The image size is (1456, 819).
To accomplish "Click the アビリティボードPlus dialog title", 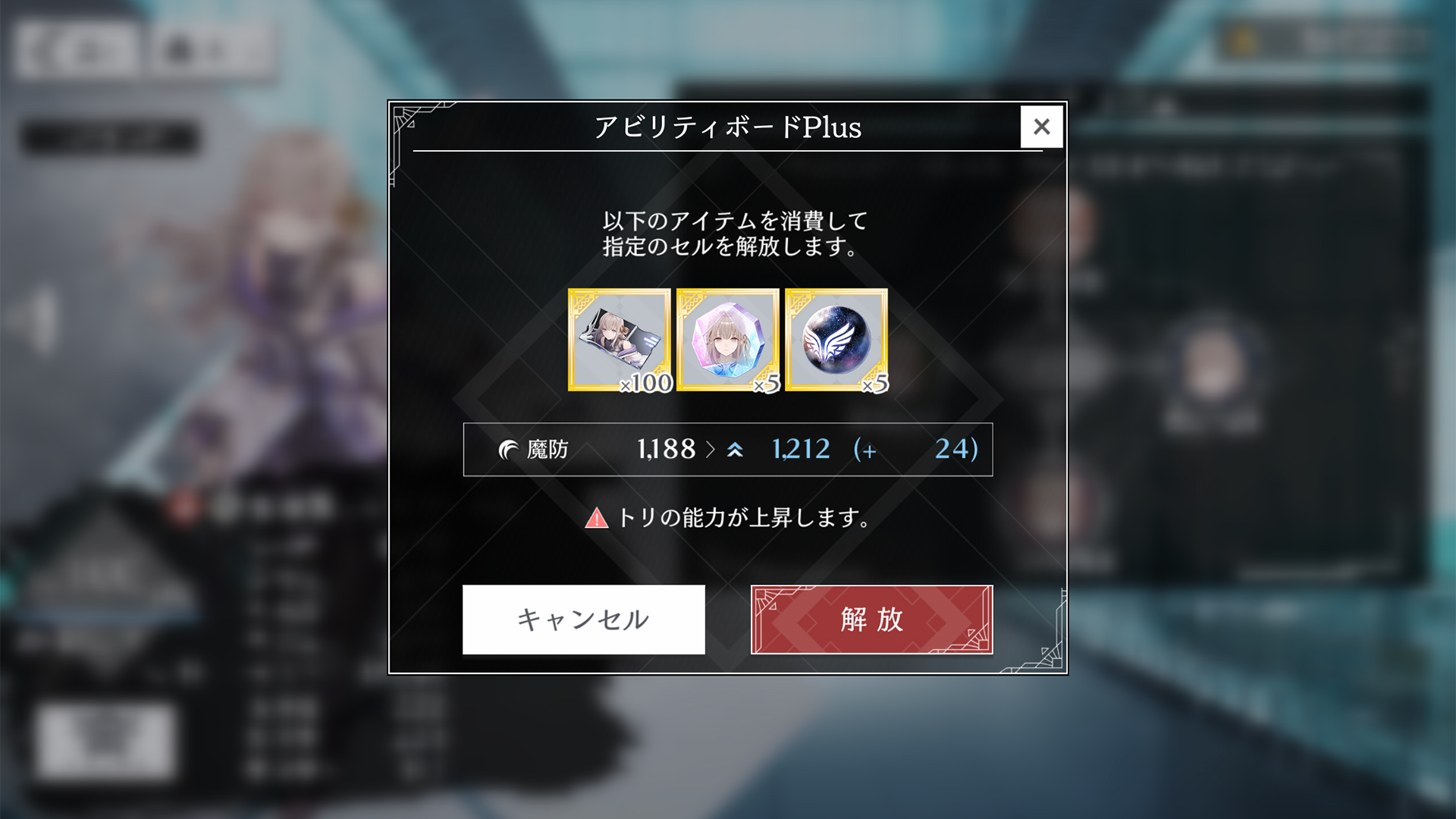I will 728,127.
